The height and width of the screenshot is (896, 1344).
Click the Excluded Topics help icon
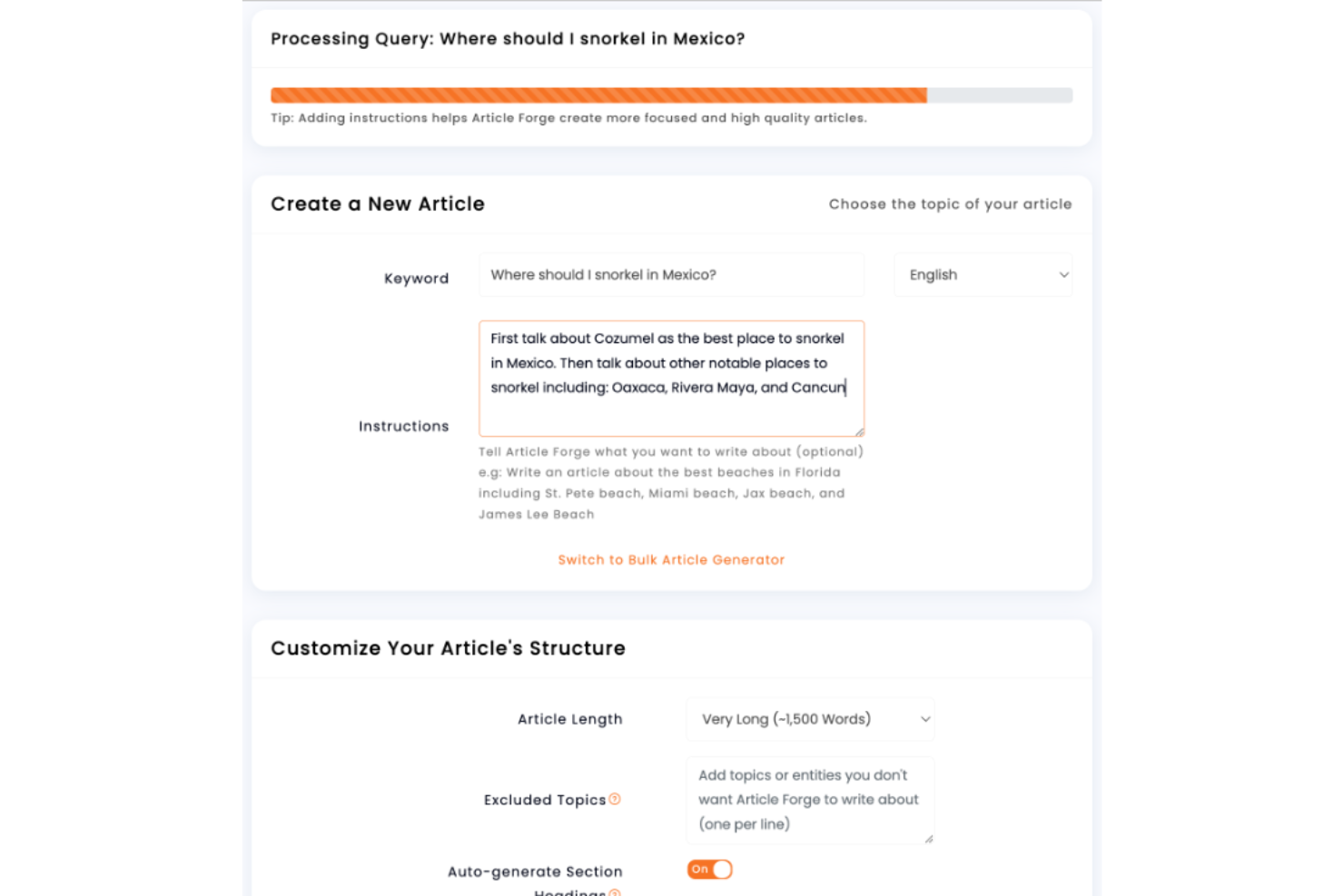(x=615, y=799)
